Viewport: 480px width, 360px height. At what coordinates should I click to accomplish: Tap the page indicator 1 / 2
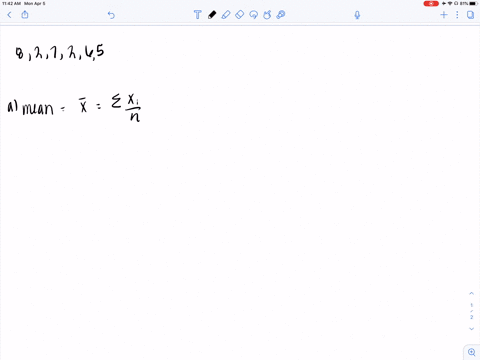pos(471,311)
